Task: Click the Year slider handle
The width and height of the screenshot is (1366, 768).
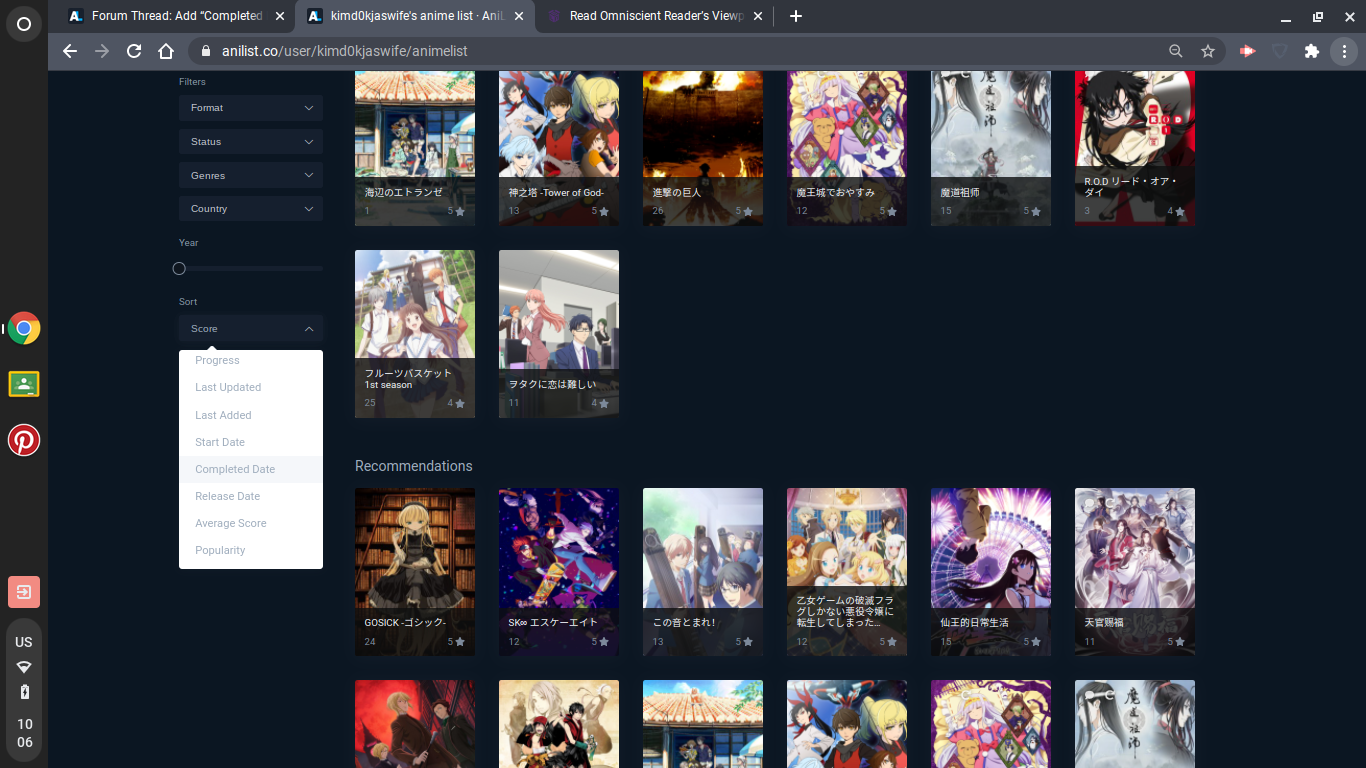Action: pos(179,268)
